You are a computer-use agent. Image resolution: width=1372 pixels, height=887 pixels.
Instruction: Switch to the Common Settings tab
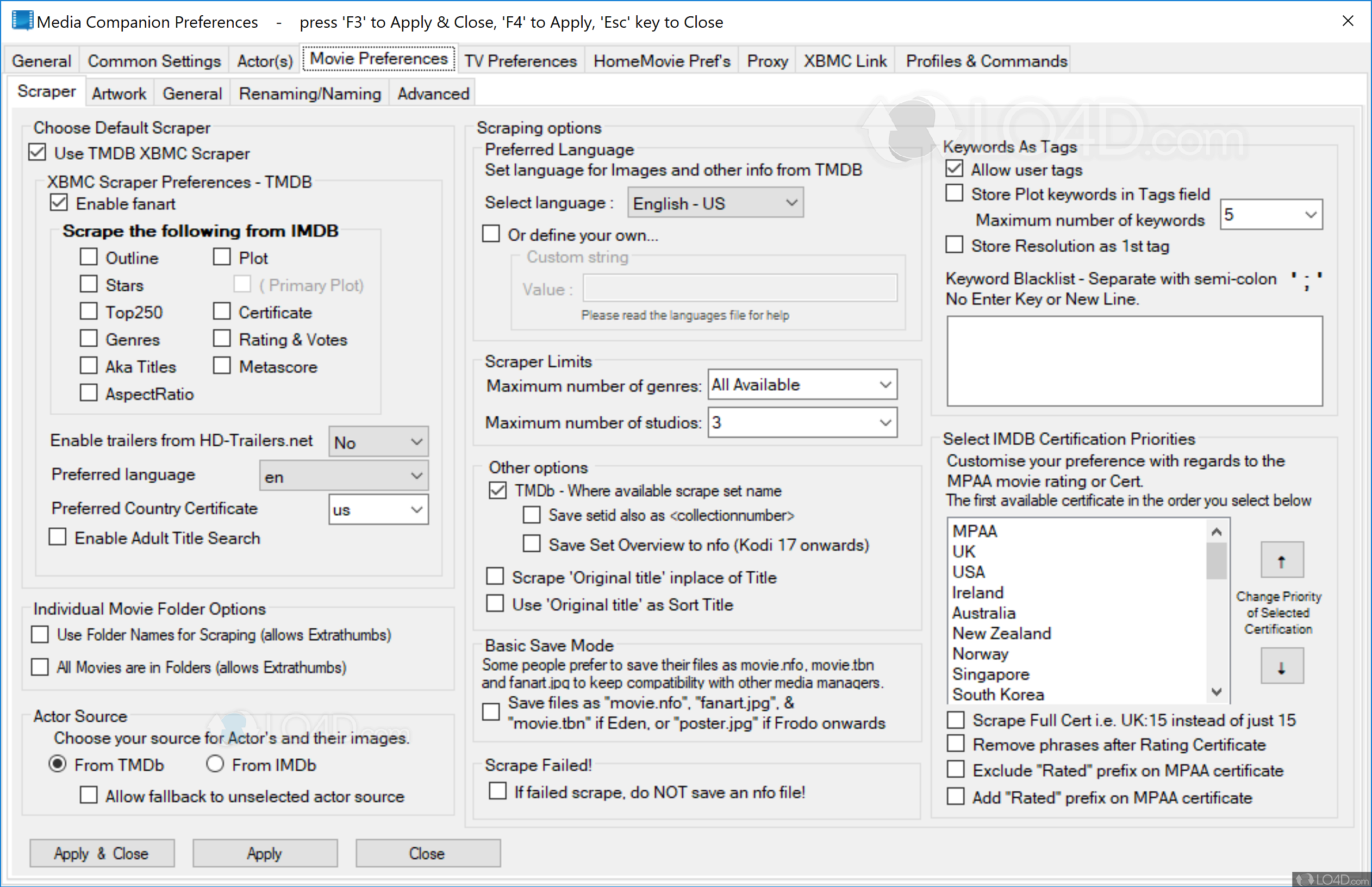point(154,60)
